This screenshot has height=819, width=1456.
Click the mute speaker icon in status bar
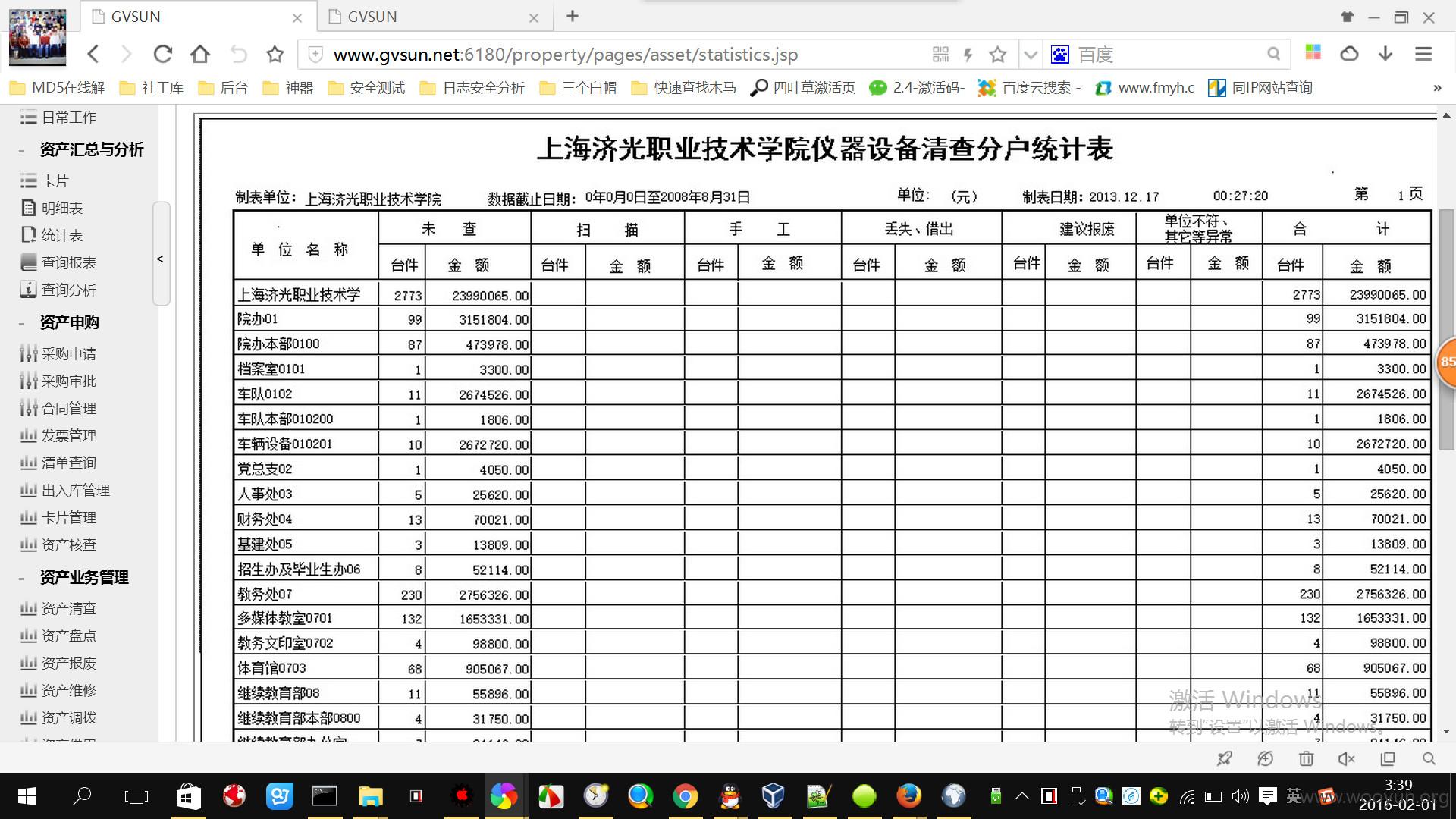coord(1346,759)
